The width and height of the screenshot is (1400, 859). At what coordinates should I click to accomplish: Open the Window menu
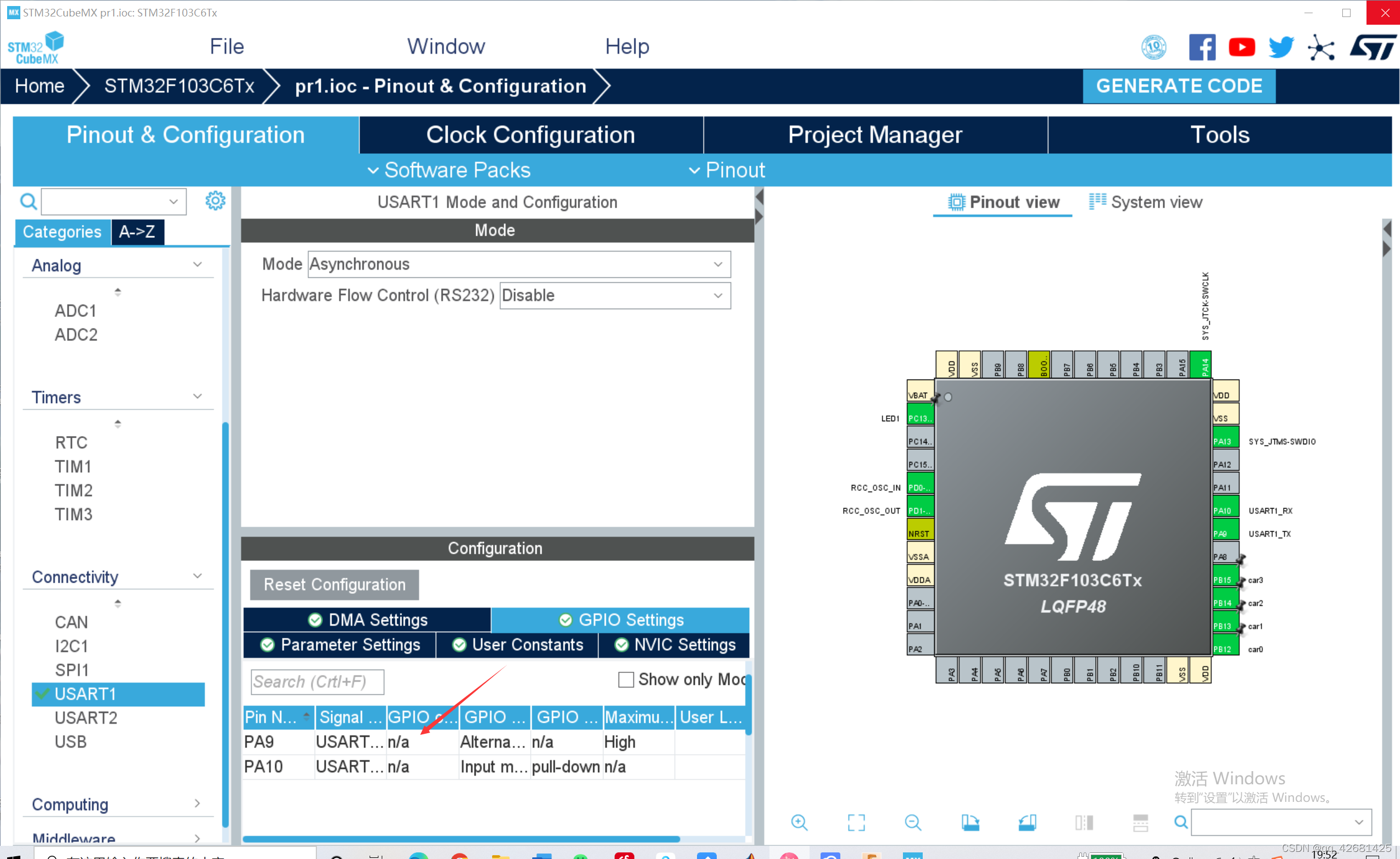[446, 47]
